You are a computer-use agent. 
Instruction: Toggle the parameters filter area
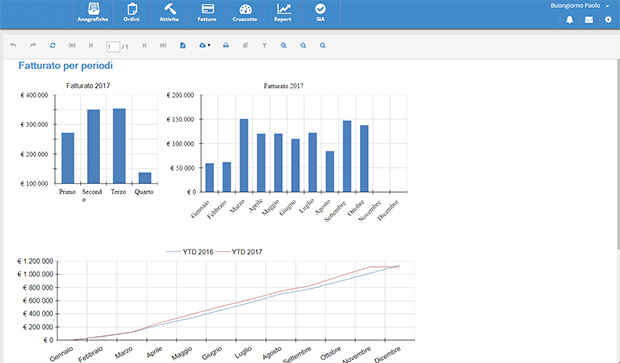[265, 45]
